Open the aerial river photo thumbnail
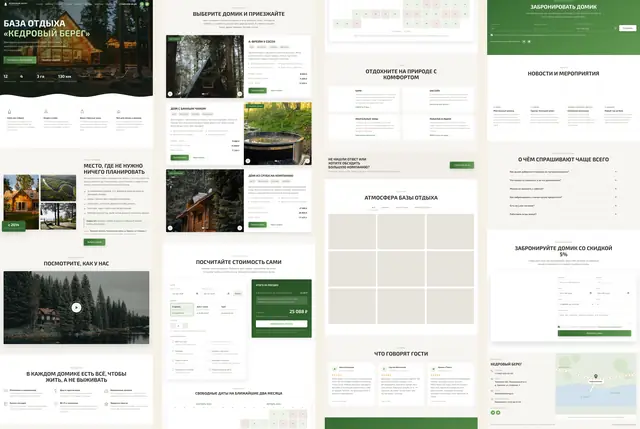Image resolution: width=640 pixels, height=429 pixels. (x=58, y=188)
